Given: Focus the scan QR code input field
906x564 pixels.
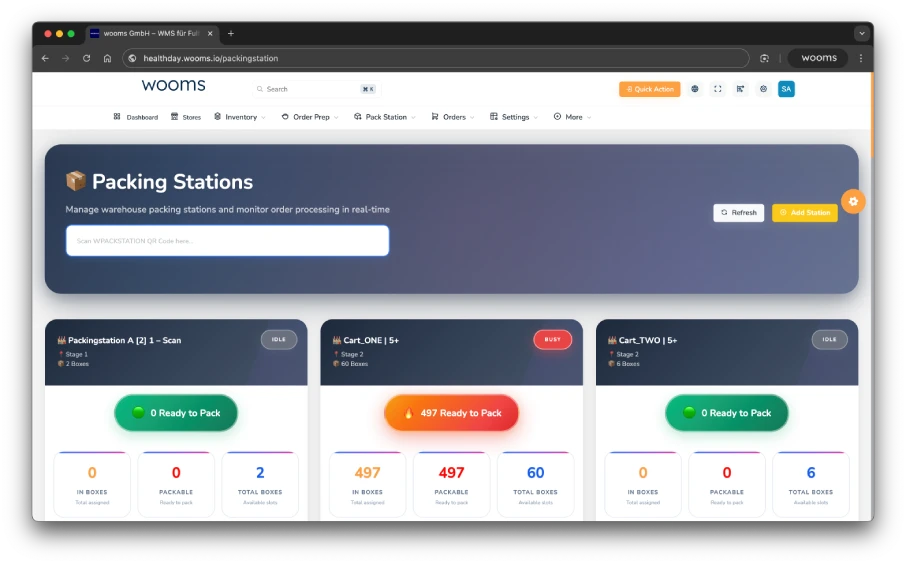Looking at the screenshot, I should pos(227,241).
